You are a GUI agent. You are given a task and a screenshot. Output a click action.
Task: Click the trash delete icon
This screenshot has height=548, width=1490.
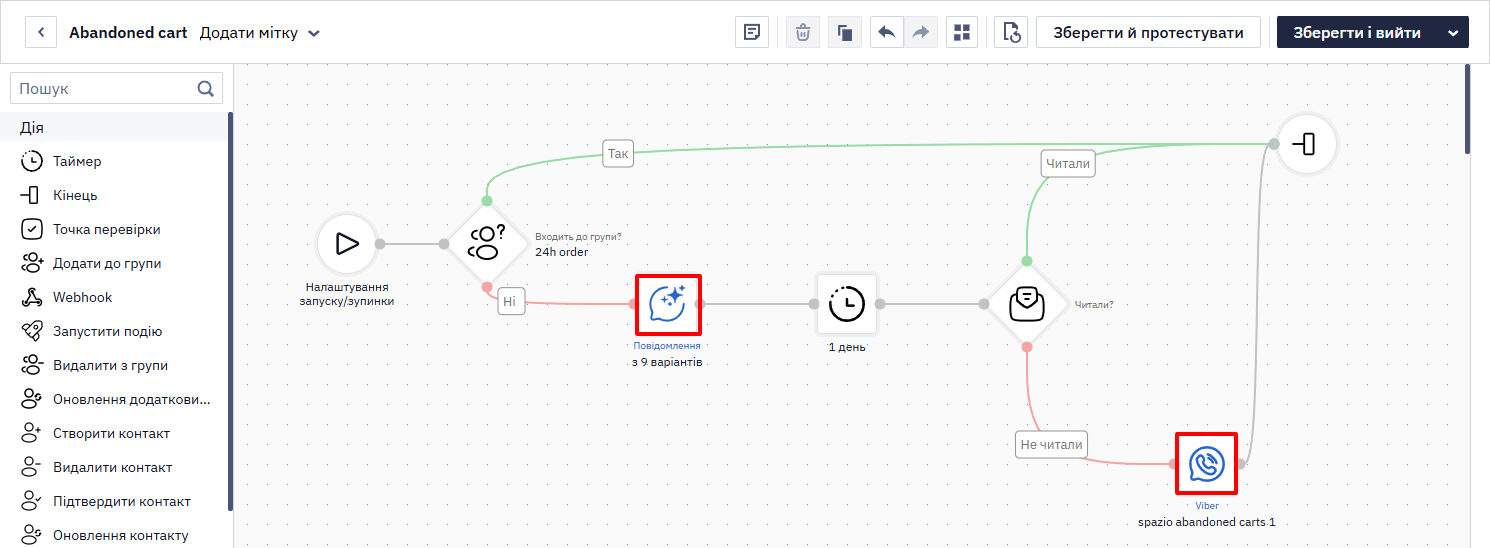802,32
